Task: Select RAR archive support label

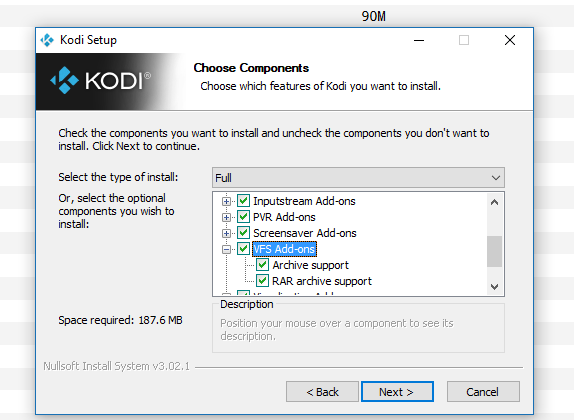Action: point(322,281)
